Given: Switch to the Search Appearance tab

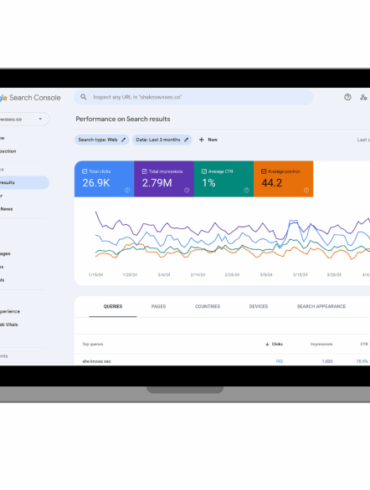Looking at the screenshot, I should (321, 306).
